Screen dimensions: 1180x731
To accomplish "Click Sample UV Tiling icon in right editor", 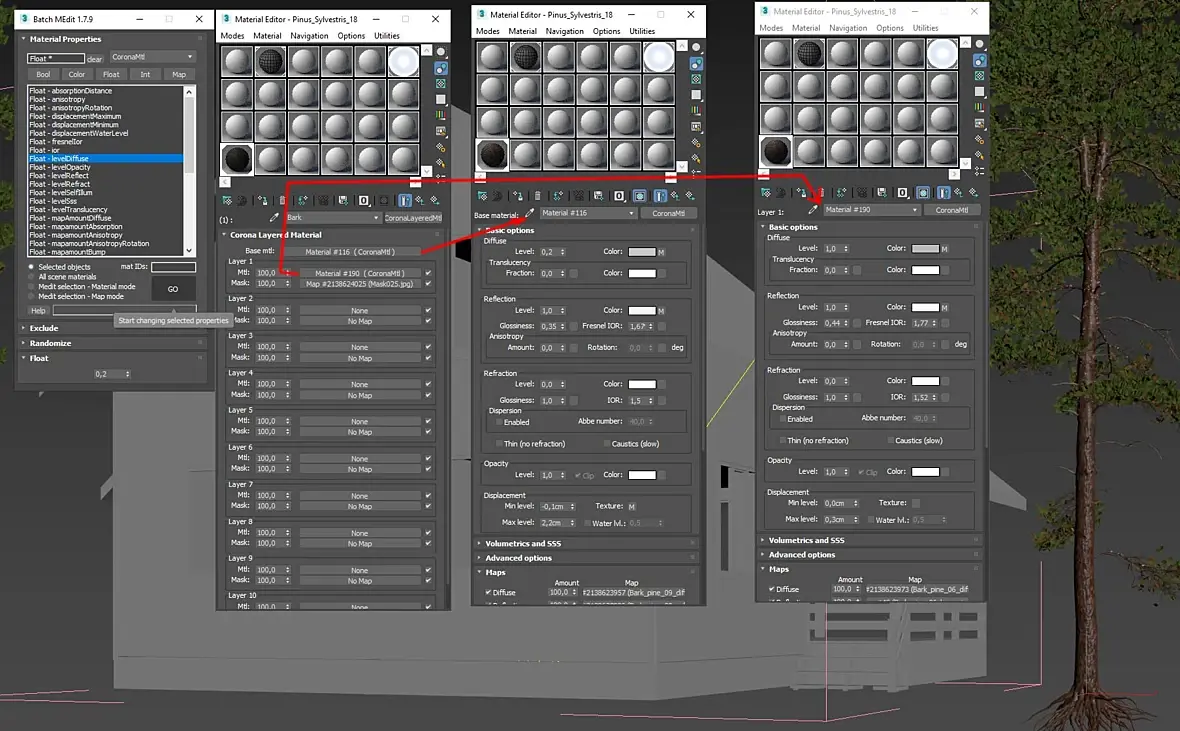I will point(979,92).
